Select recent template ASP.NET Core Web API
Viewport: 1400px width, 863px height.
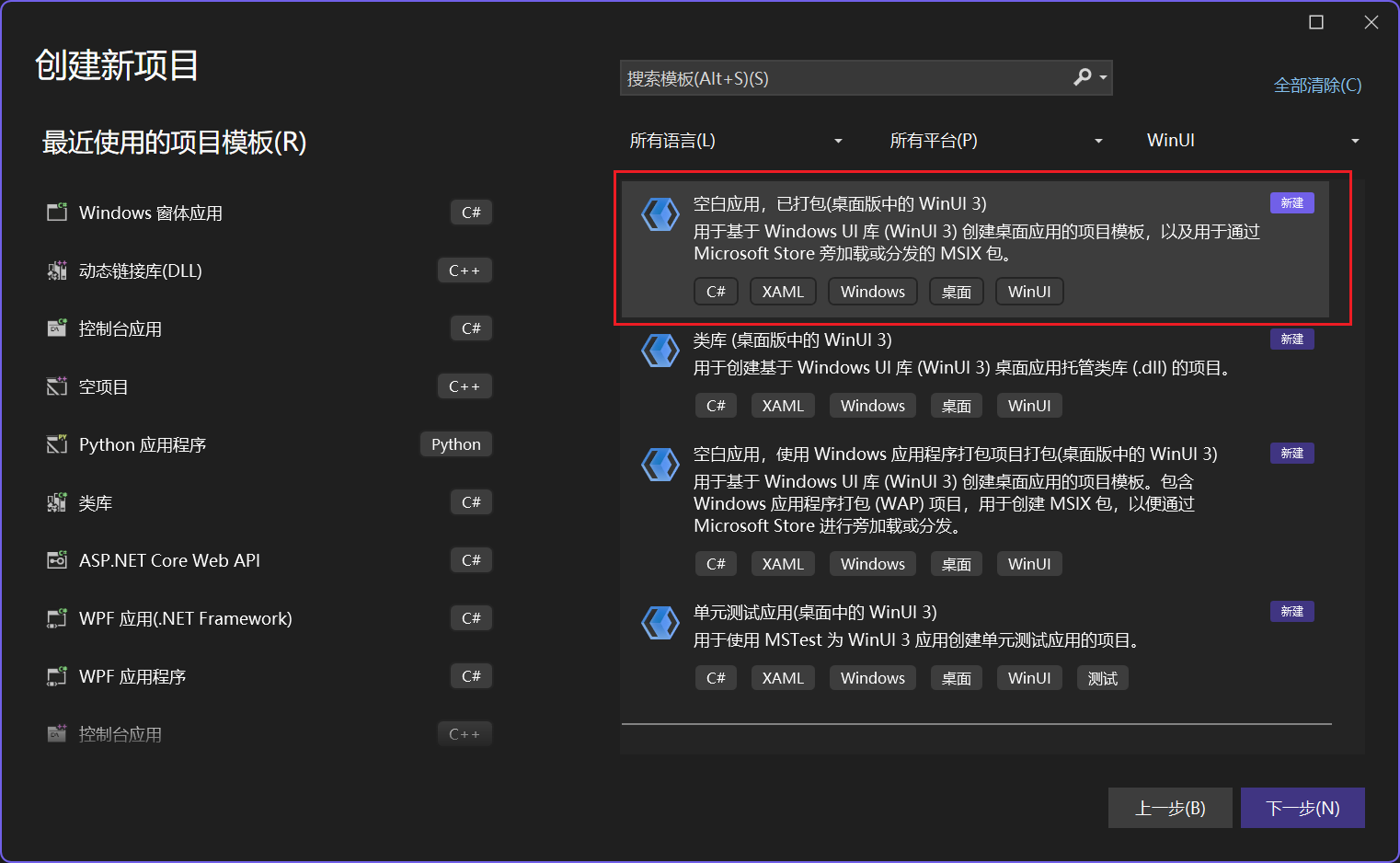click(x=169, y=560)
